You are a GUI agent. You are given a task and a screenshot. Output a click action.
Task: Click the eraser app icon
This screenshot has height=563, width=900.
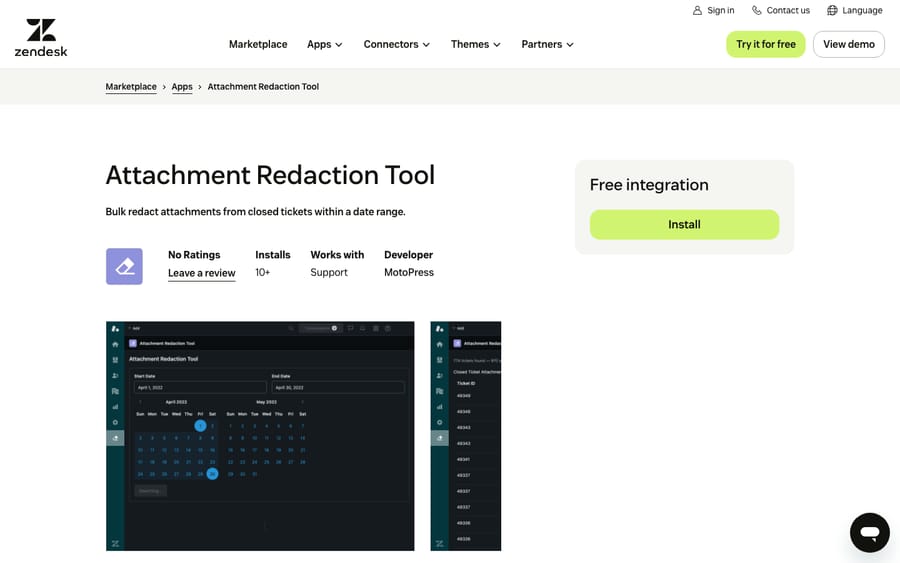pos(124,266)
